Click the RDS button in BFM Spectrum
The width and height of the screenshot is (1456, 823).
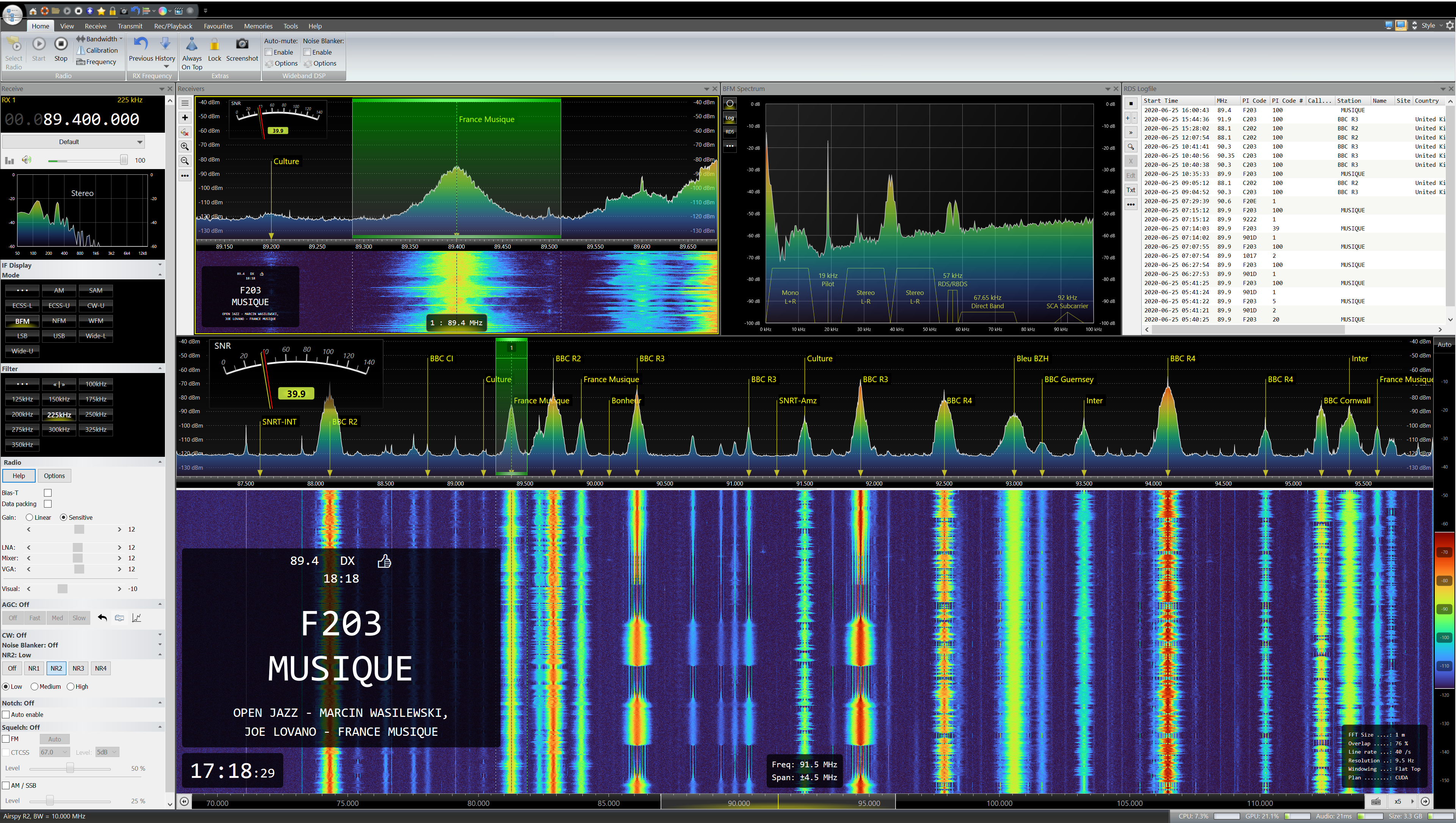click(x=730, y=132)
